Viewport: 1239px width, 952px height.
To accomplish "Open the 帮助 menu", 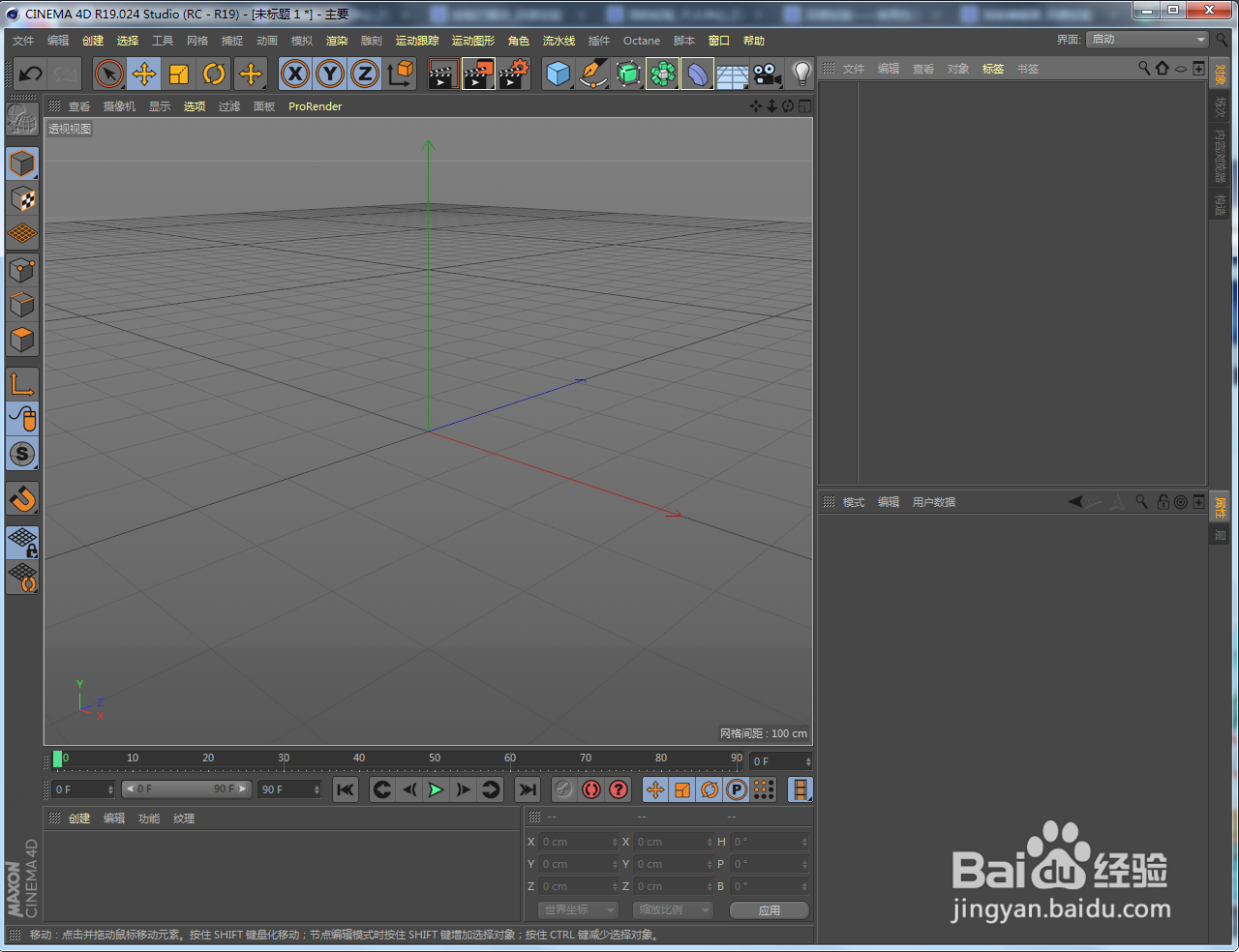I will (x=754, y=41).
